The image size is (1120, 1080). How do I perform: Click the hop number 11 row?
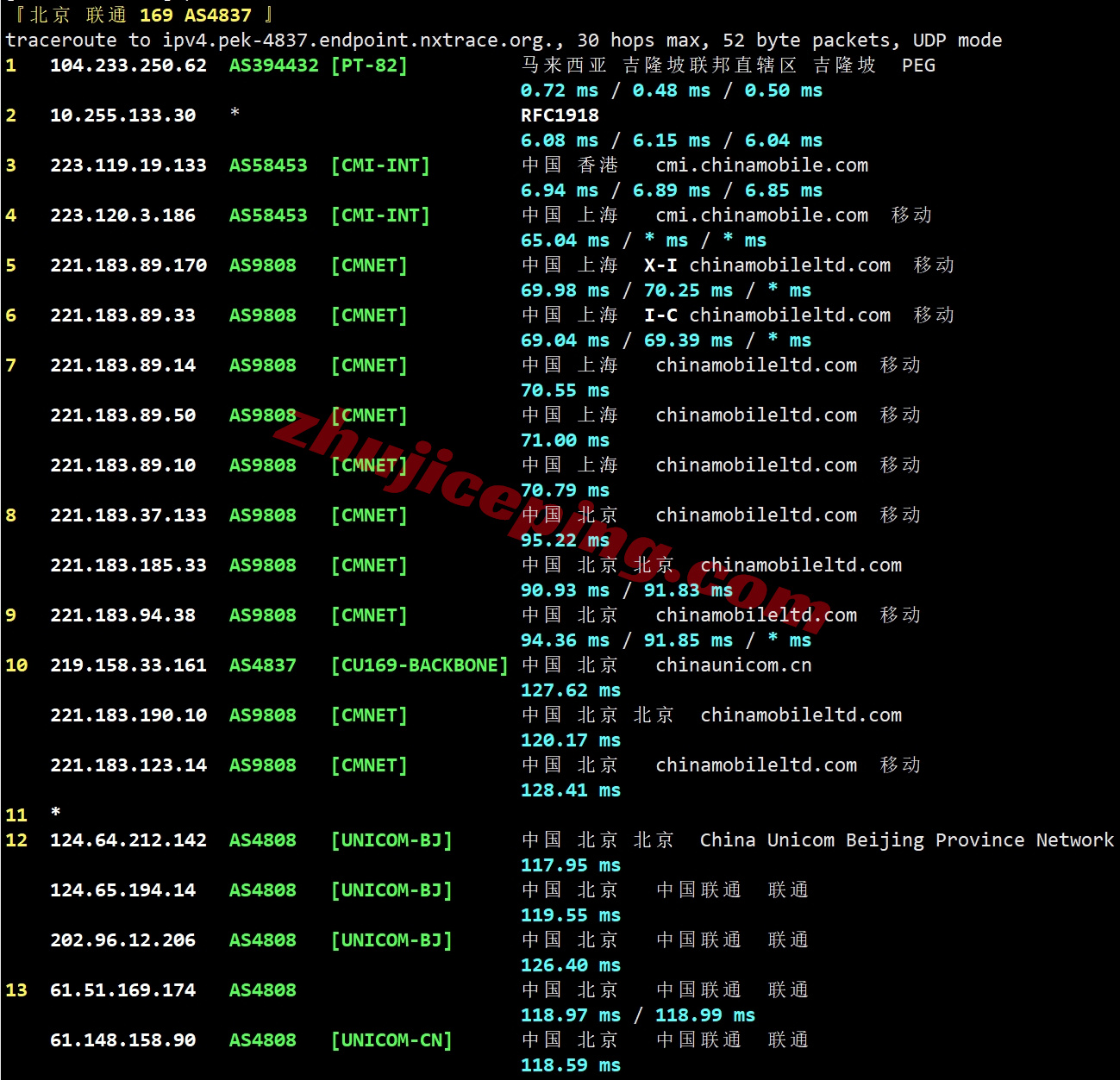pyautogui.click(x=33, y=815)
